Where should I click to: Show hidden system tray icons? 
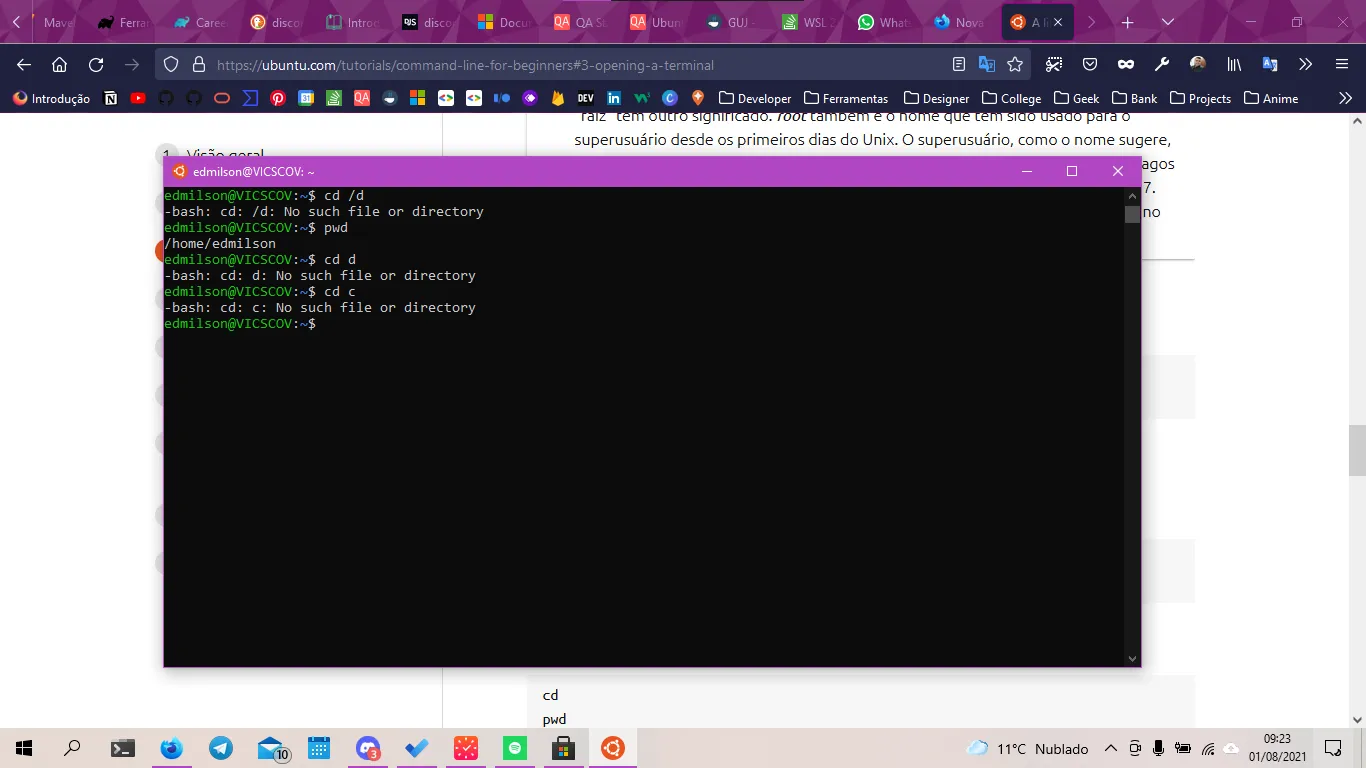[1110, 748]
